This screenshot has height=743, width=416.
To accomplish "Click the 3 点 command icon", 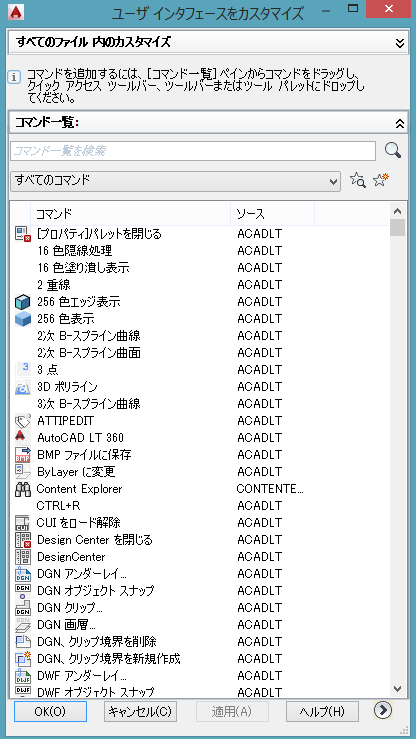I will pyautogui.click(x=23, y=370).
